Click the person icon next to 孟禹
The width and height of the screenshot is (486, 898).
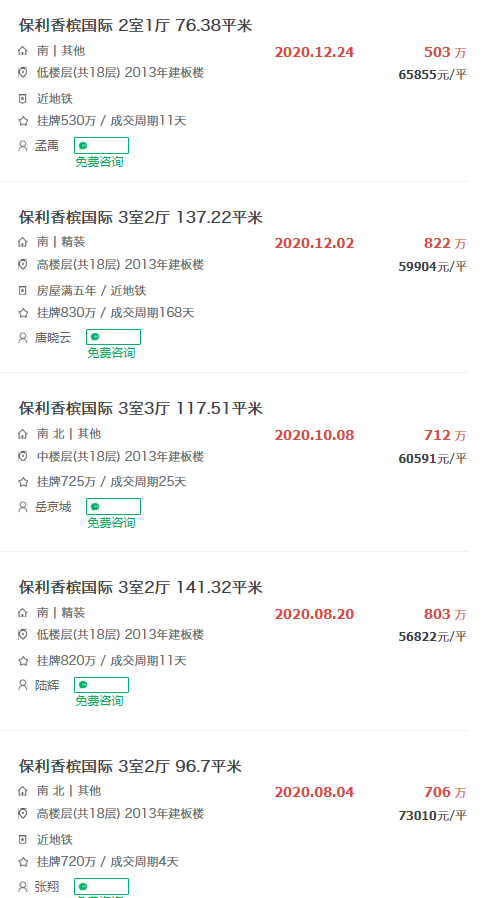(x=23, y=145)
